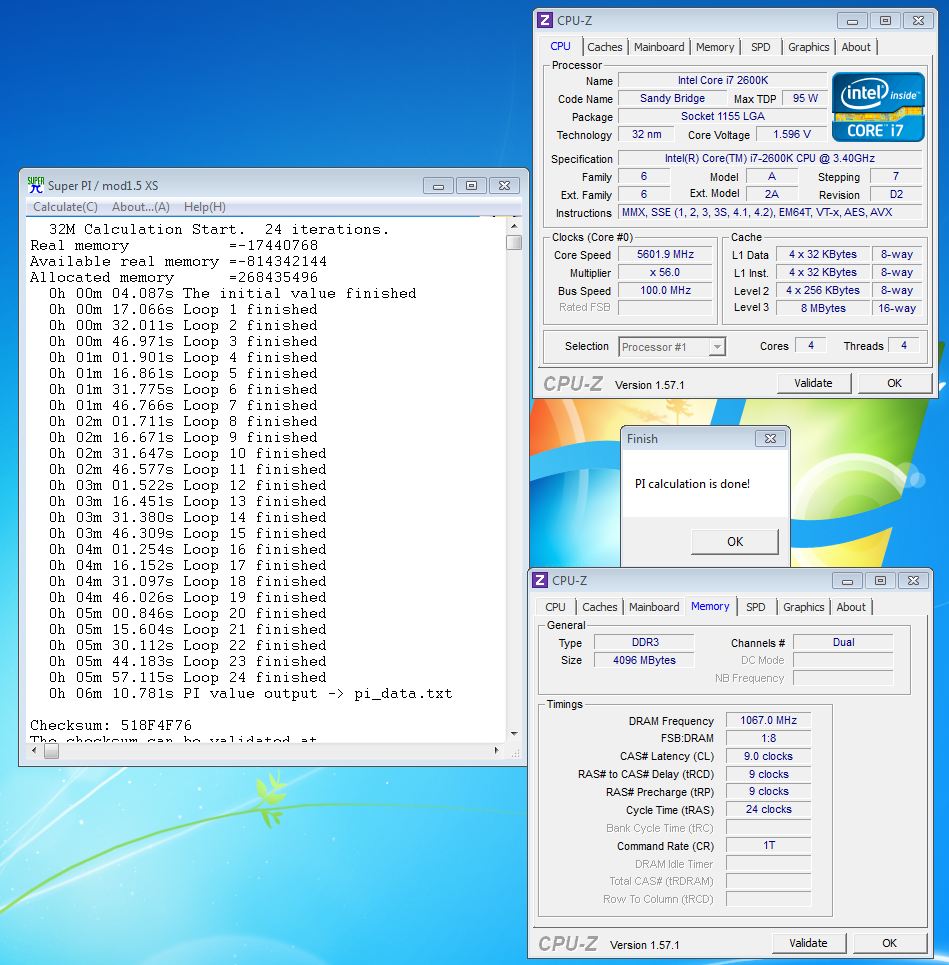This screenshot has width=949, height=965.
Task: Close the Finish dialog with X button
Action: point(770,438)
